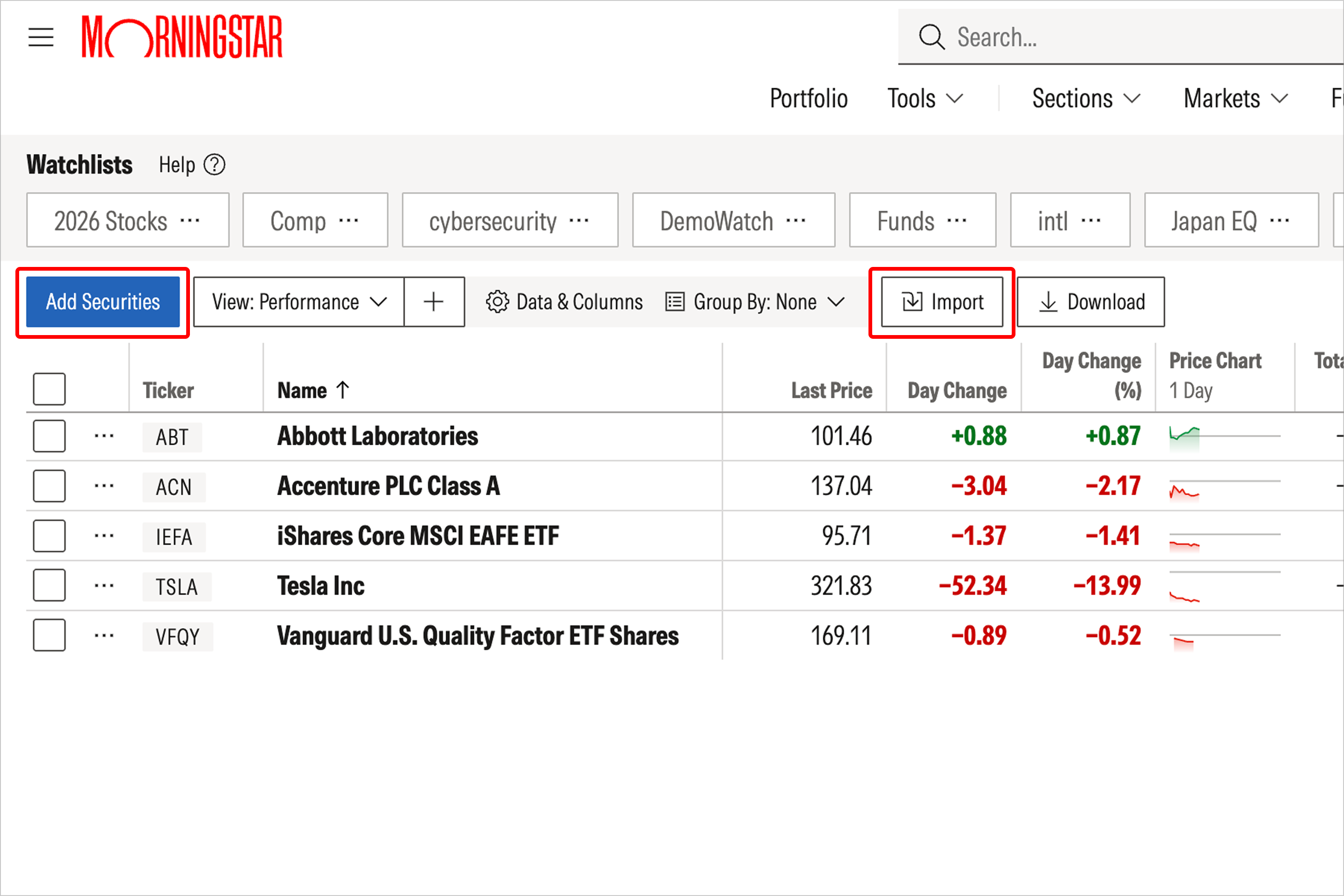Open row options for Abbott Laboratories
The width and height of the screenshot is (1344, 896).
pyautogui.click(x=104, y=437)
